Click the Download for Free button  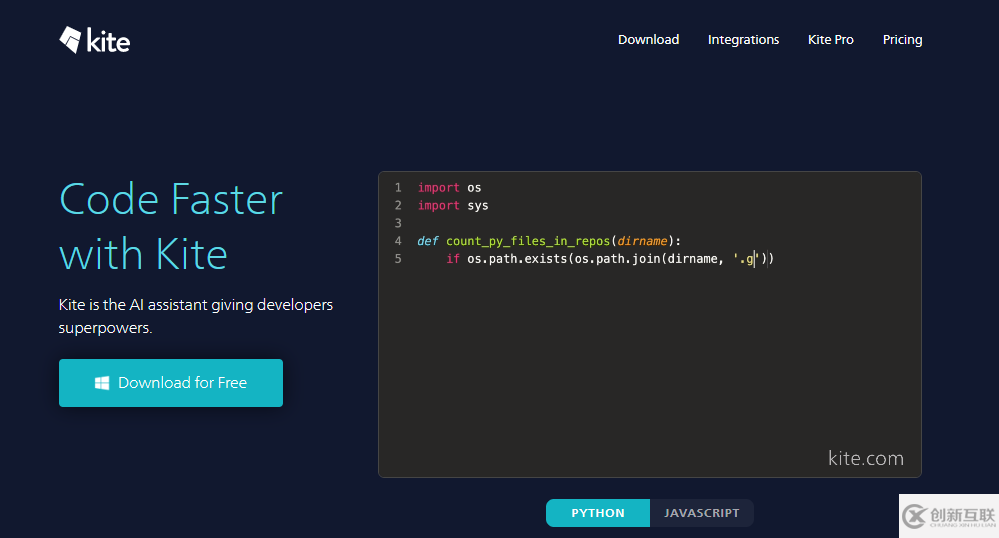(171, 382)
